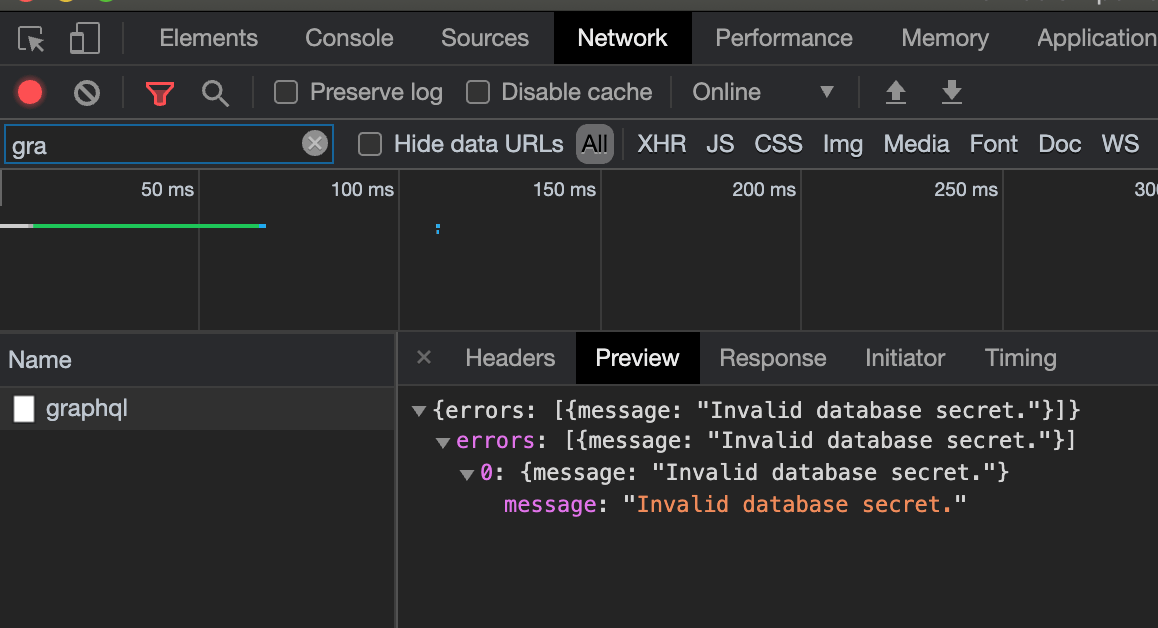Collapse the index 0 object node
1158x628 pixels.
tap(467, 474)
